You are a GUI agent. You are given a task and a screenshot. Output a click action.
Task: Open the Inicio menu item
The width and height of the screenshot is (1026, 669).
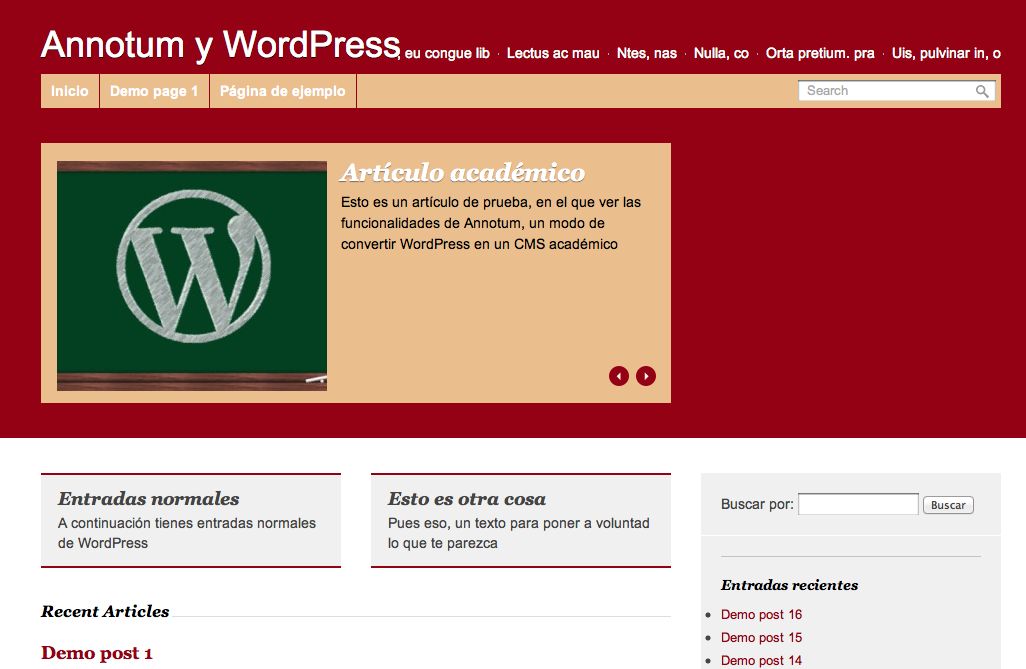click(70, 91)
